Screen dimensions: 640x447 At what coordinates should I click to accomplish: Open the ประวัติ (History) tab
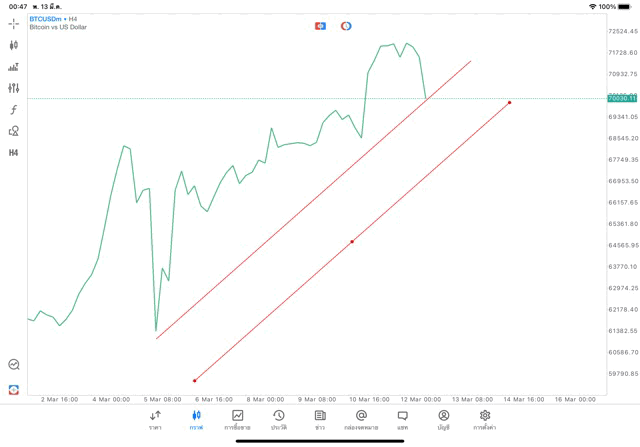point(278,419)
